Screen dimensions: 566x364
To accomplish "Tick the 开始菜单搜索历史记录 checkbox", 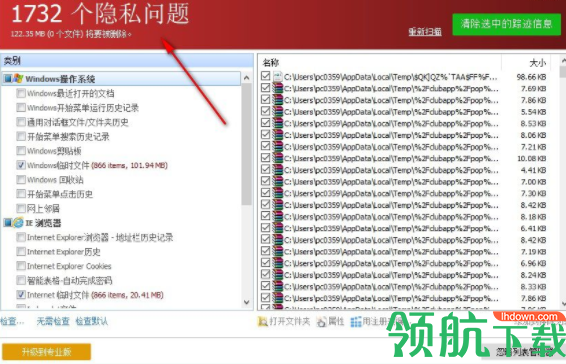I will pos(21,136).
